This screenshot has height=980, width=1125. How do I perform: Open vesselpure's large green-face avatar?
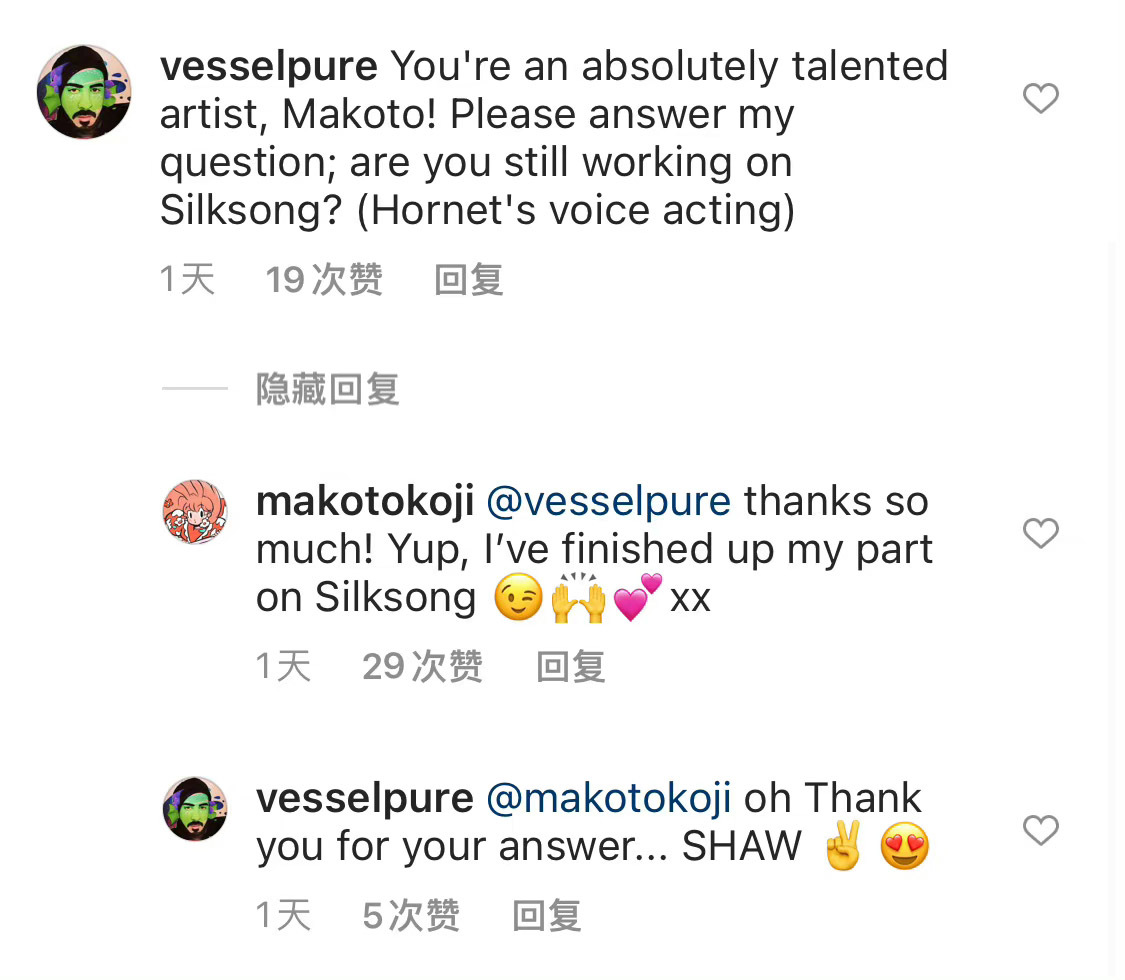point(85,92)
